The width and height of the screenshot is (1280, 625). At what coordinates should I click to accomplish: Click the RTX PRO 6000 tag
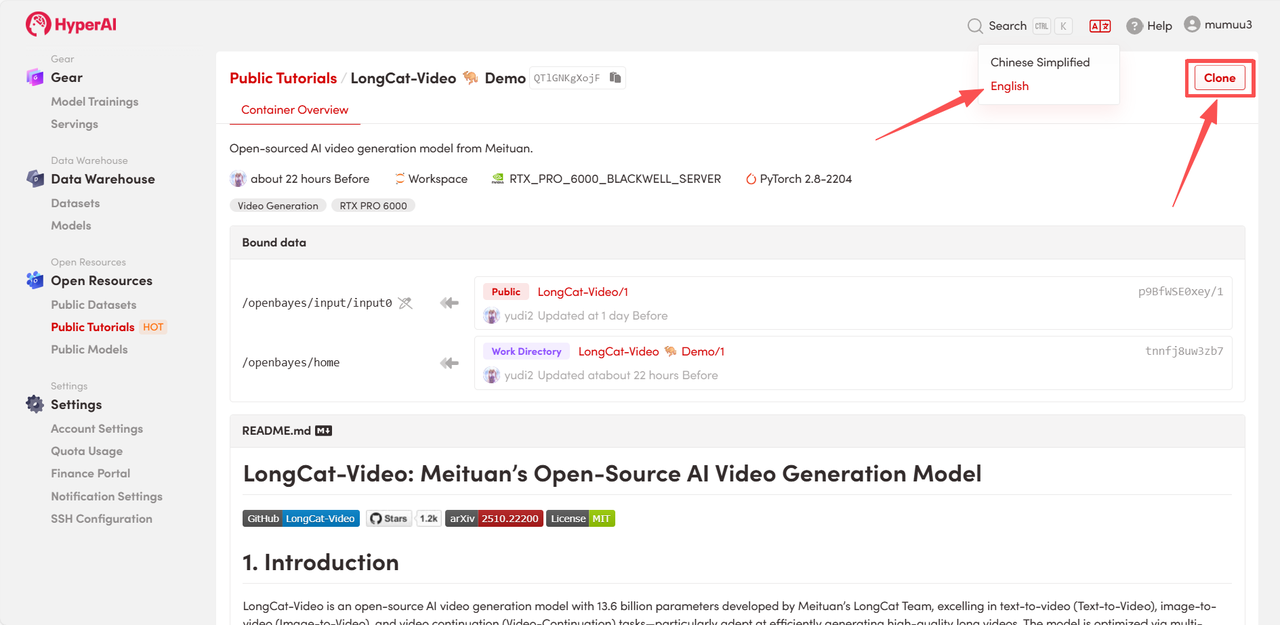(x=373, y=206)
